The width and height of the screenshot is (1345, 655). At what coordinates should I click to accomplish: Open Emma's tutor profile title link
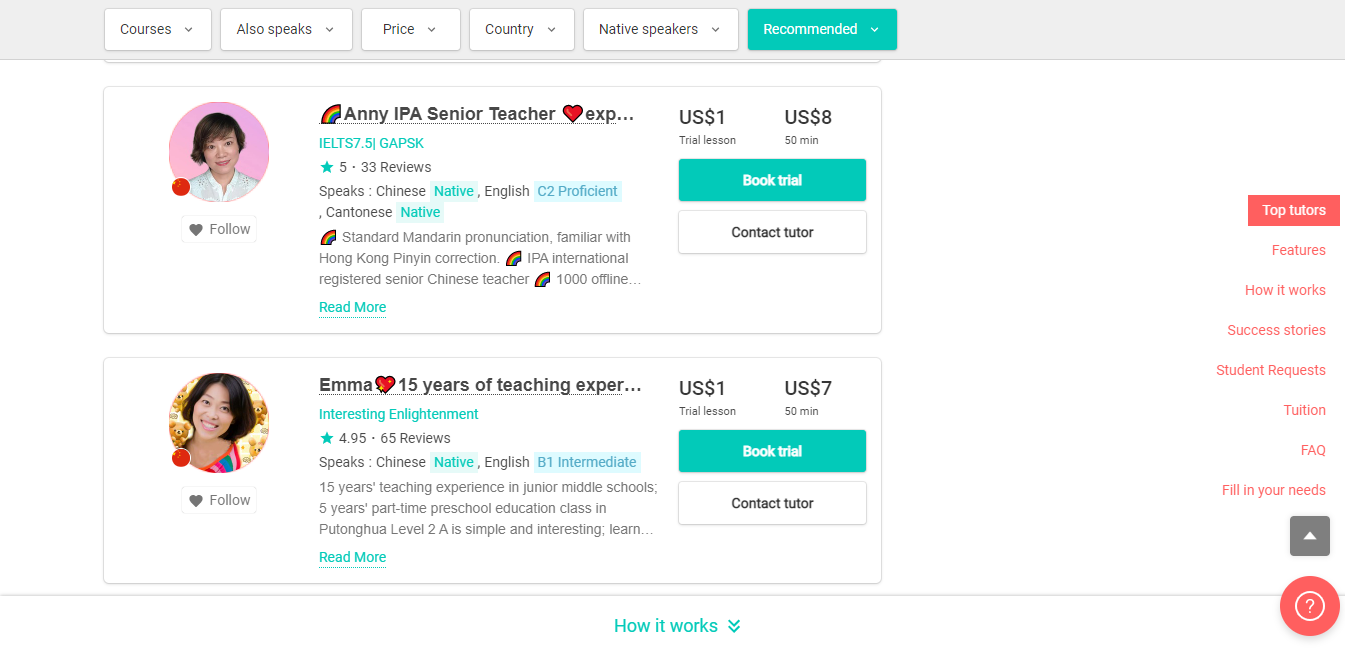(480, 385)
